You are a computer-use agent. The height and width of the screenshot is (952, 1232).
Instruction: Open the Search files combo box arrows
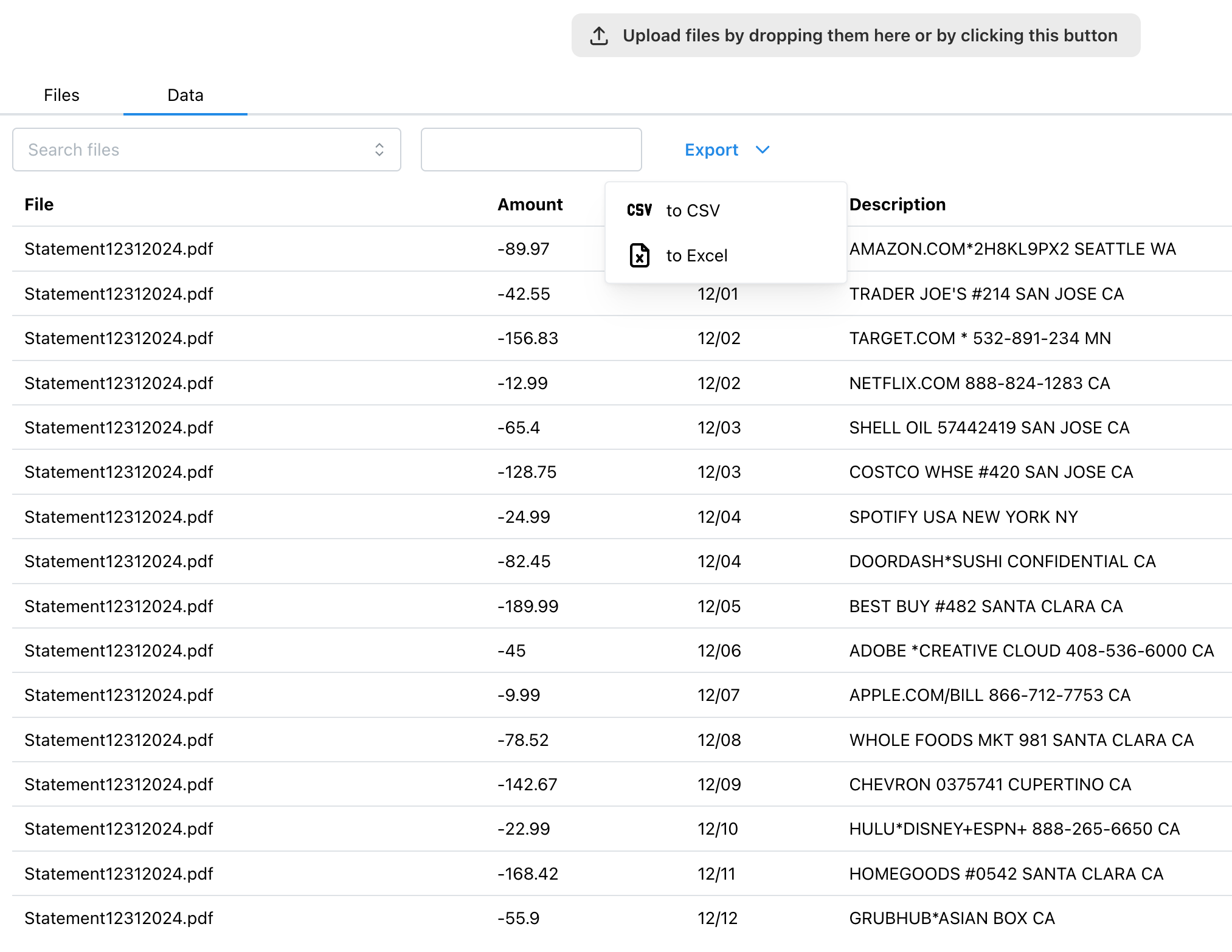(379, 150)
